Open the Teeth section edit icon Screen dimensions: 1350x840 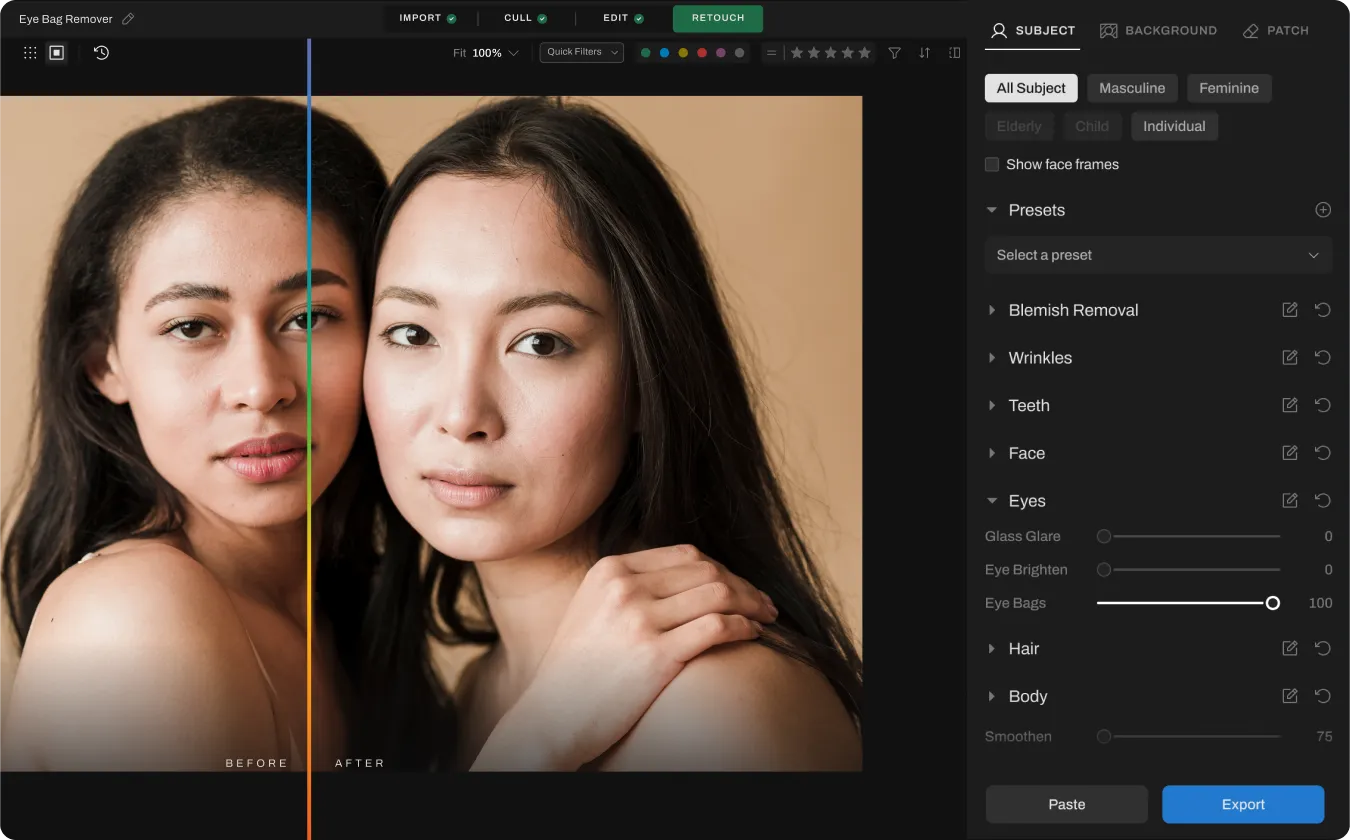(x=1290, y=405)
